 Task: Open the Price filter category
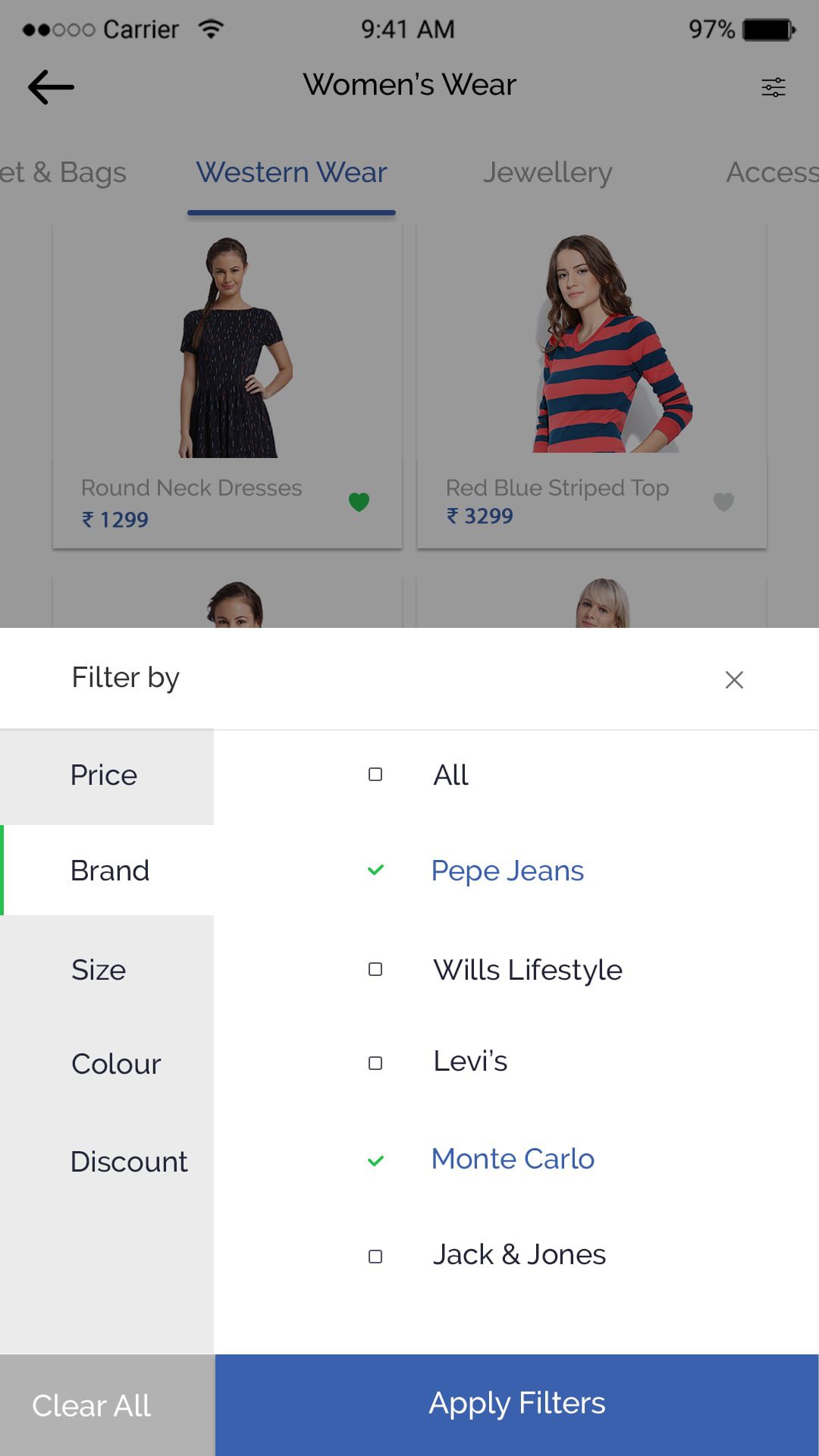107,777
